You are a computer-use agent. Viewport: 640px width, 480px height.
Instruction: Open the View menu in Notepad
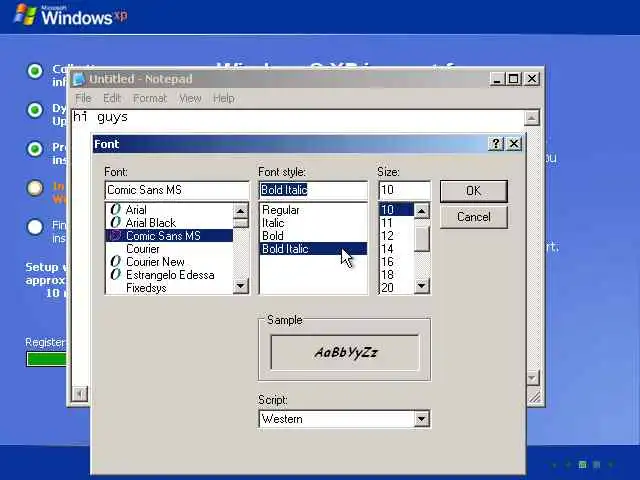[x=190, y=98]
